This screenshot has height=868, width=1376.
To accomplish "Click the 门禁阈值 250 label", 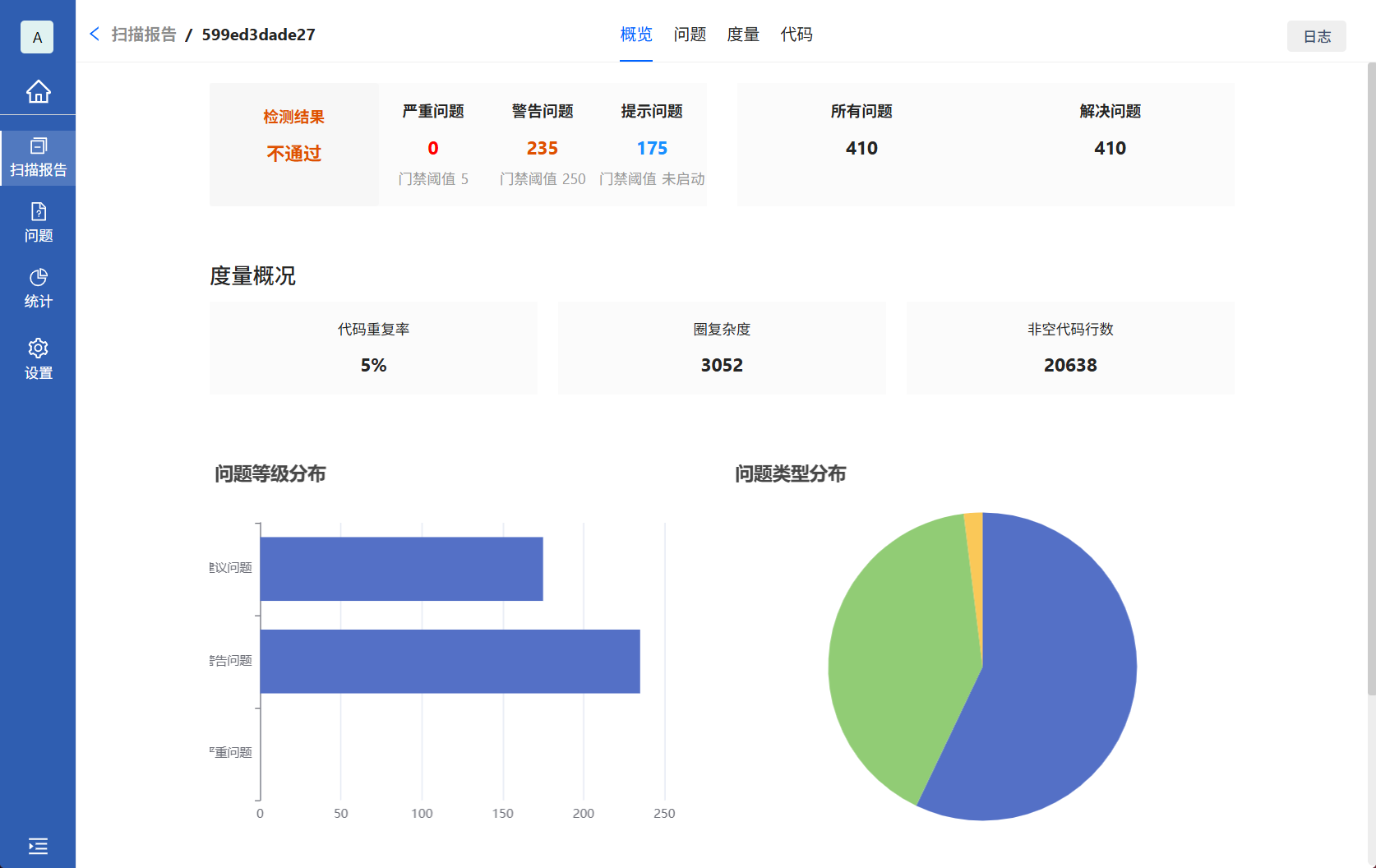I will [543, 179].
